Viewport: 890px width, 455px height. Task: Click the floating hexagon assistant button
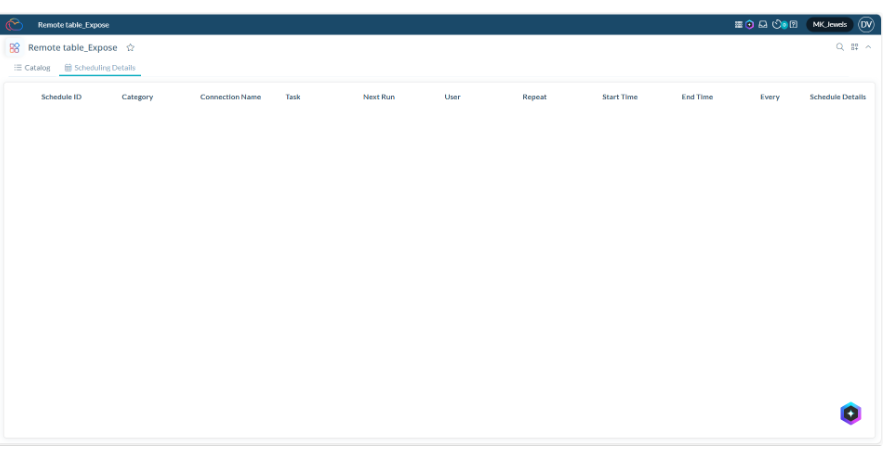[x=850, y=413]
